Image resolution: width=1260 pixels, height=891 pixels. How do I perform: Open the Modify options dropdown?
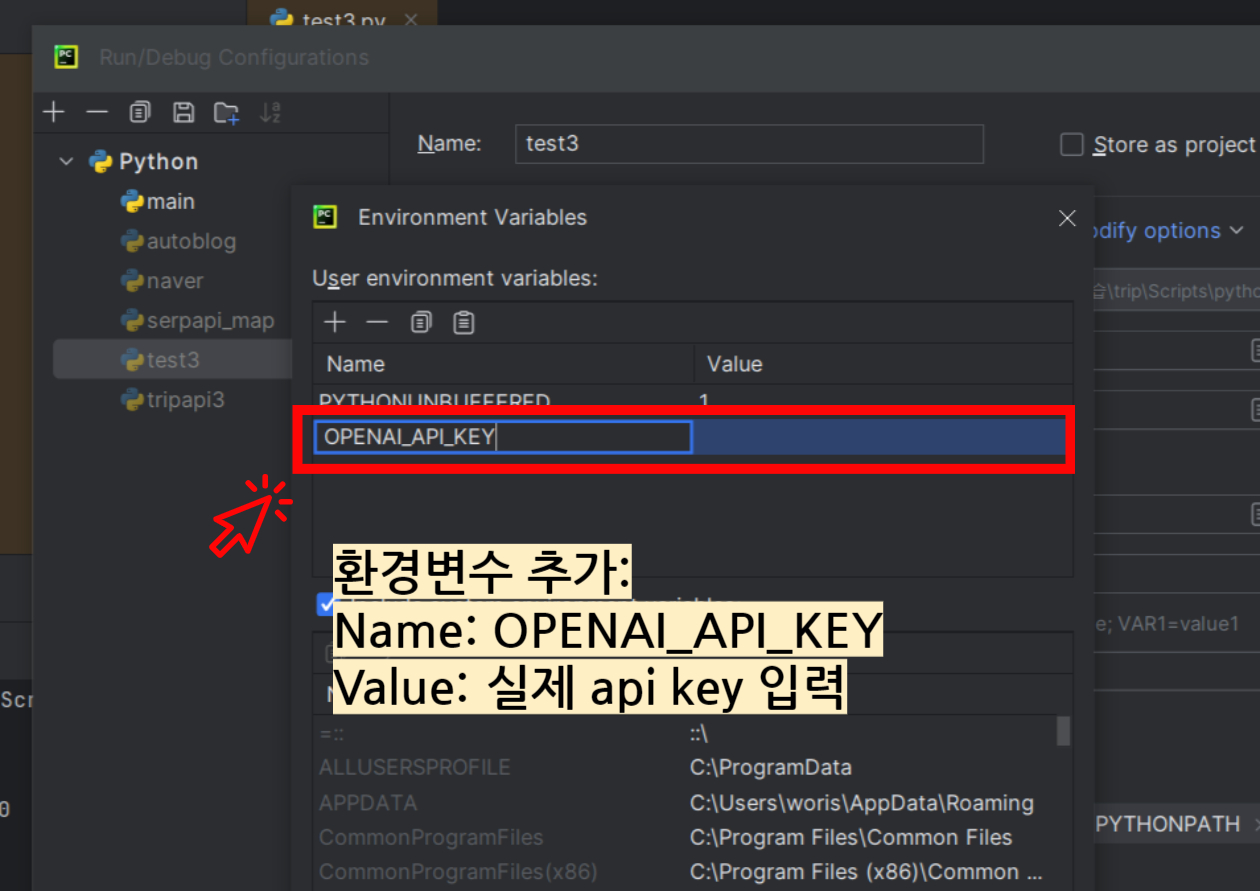pos(1168,231)
